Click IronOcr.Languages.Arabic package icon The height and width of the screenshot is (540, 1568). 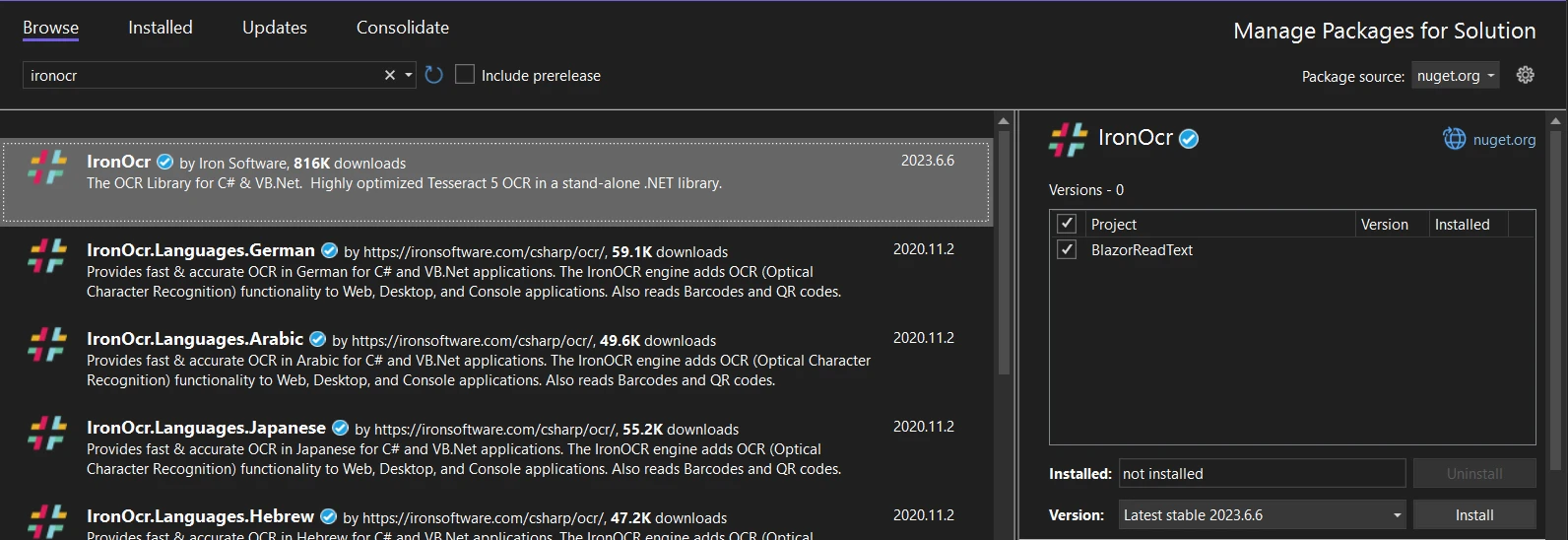[47, 345]
